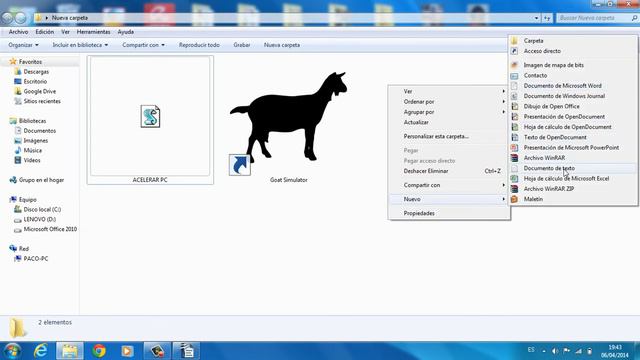Create new Documento de texto
Viewport: 640px width, 360px height.
tap(573, 168)
